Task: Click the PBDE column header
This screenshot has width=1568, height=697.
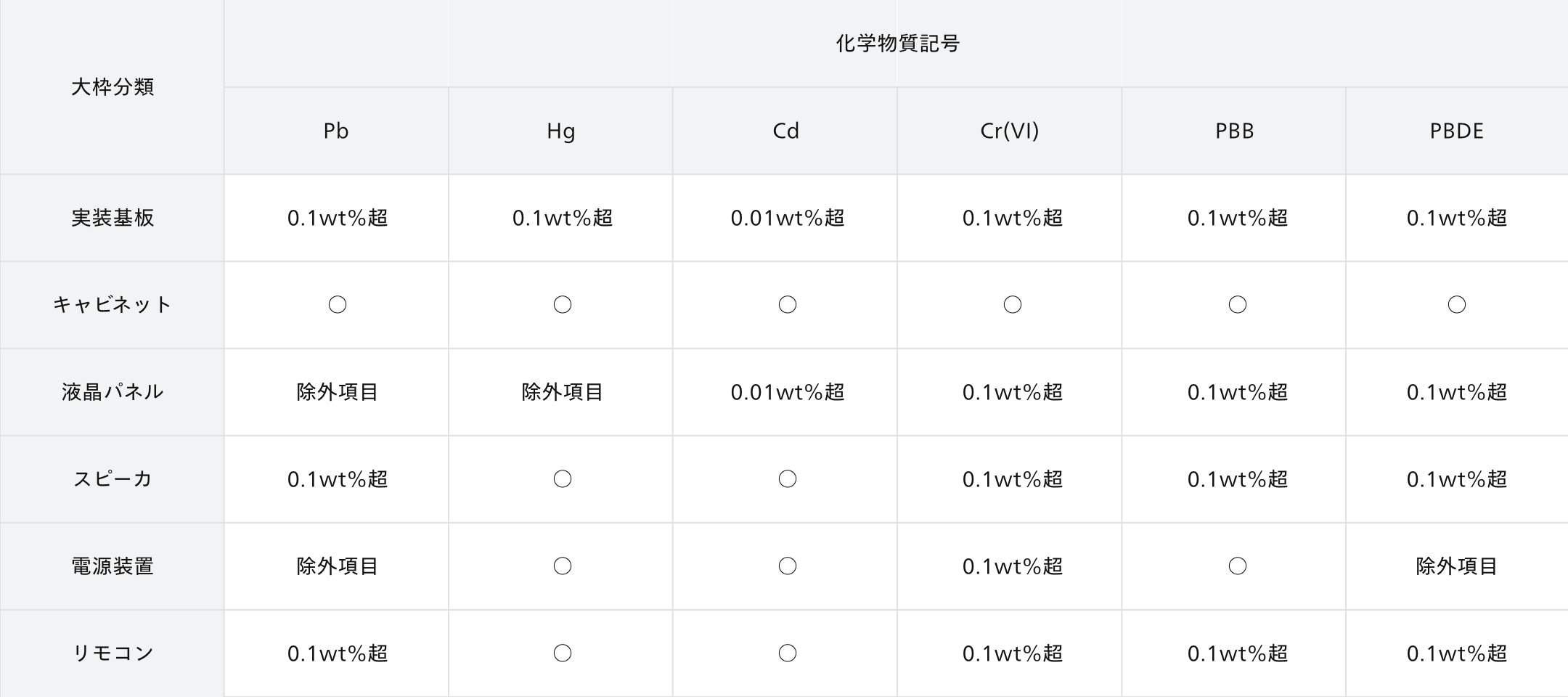Action: 1457,131
